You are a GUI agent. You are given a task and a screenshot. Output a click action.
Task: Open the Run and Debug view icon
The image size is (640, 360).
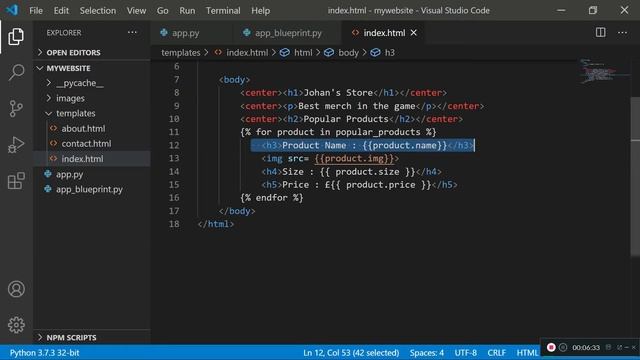[16, 145]
